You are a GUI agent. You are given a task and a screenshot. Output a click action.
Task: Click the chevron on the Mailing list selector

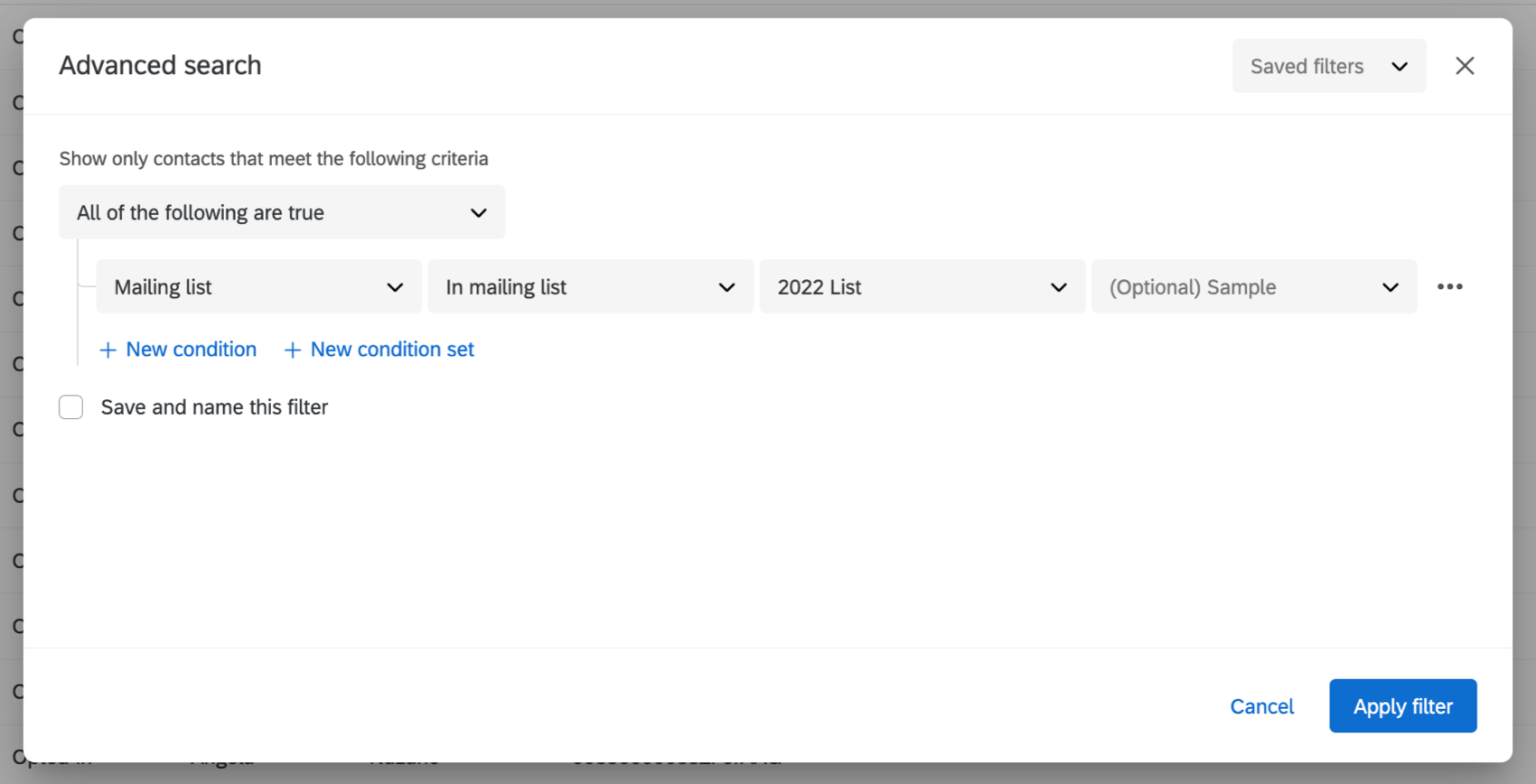pyautogui.click(x=395, y=287)
